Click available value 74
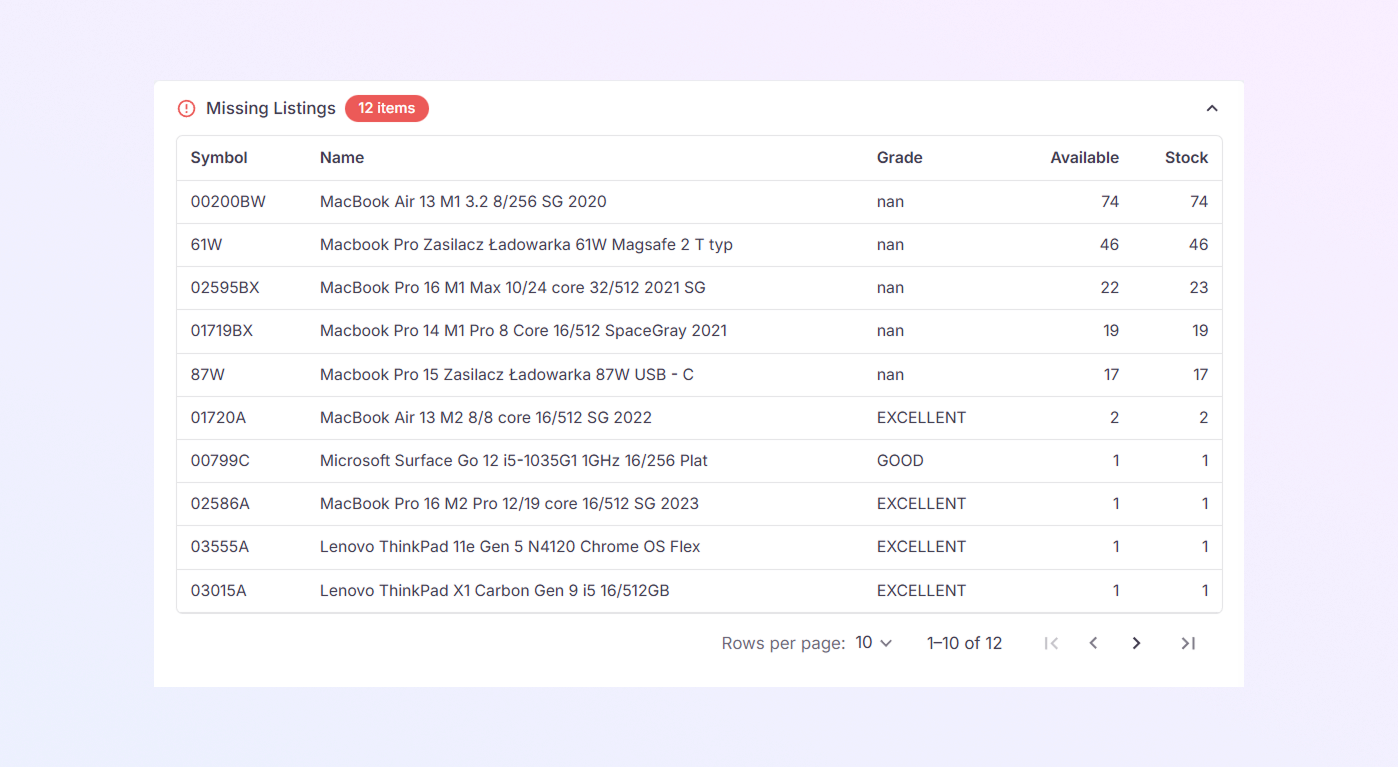The height and width of the screenshot is (767, 1398). point(1110,202)
